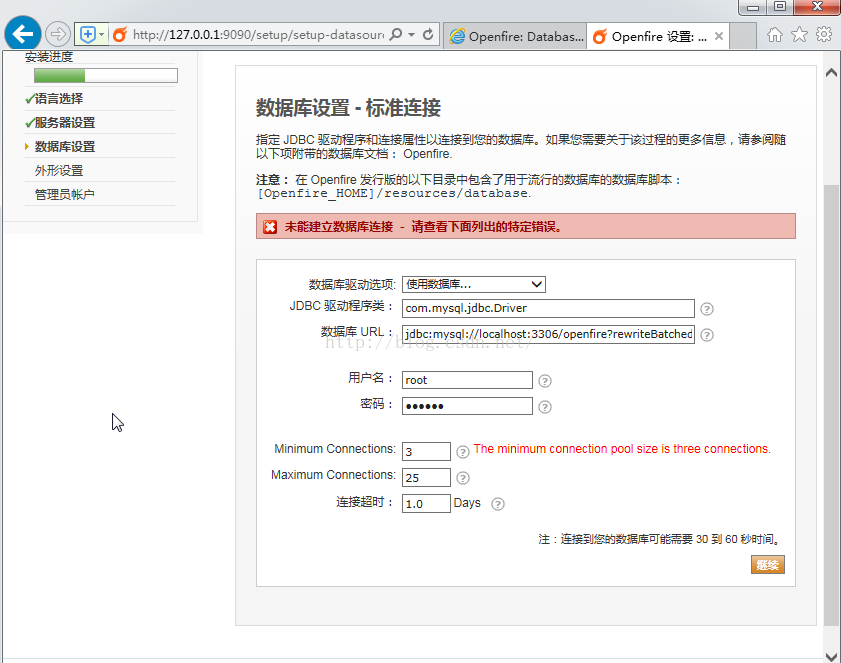Click the JDBC driver class input field
This screenshot has width=841, height=663.
pyautogui.click(x=548, y=308)
